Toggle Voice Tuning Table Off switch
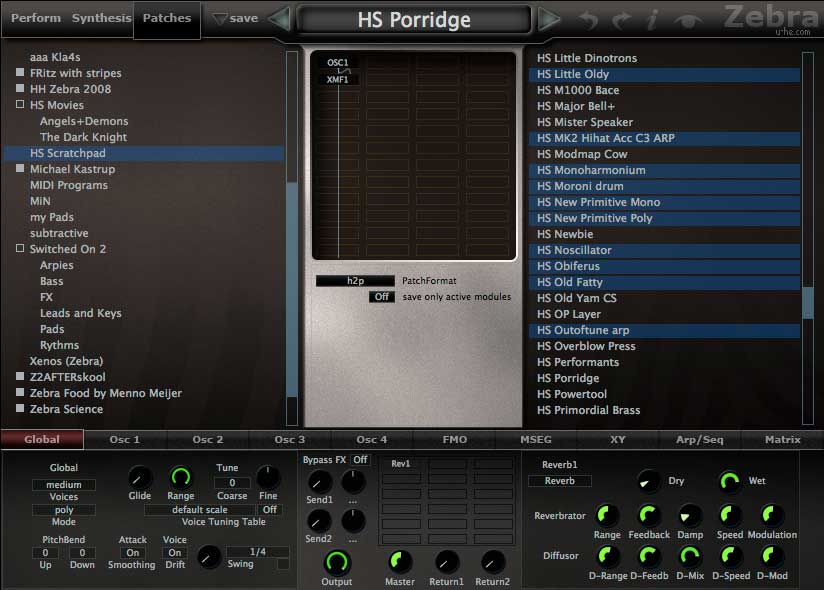Viewport: 824px width, 590px height. [270, 510]
